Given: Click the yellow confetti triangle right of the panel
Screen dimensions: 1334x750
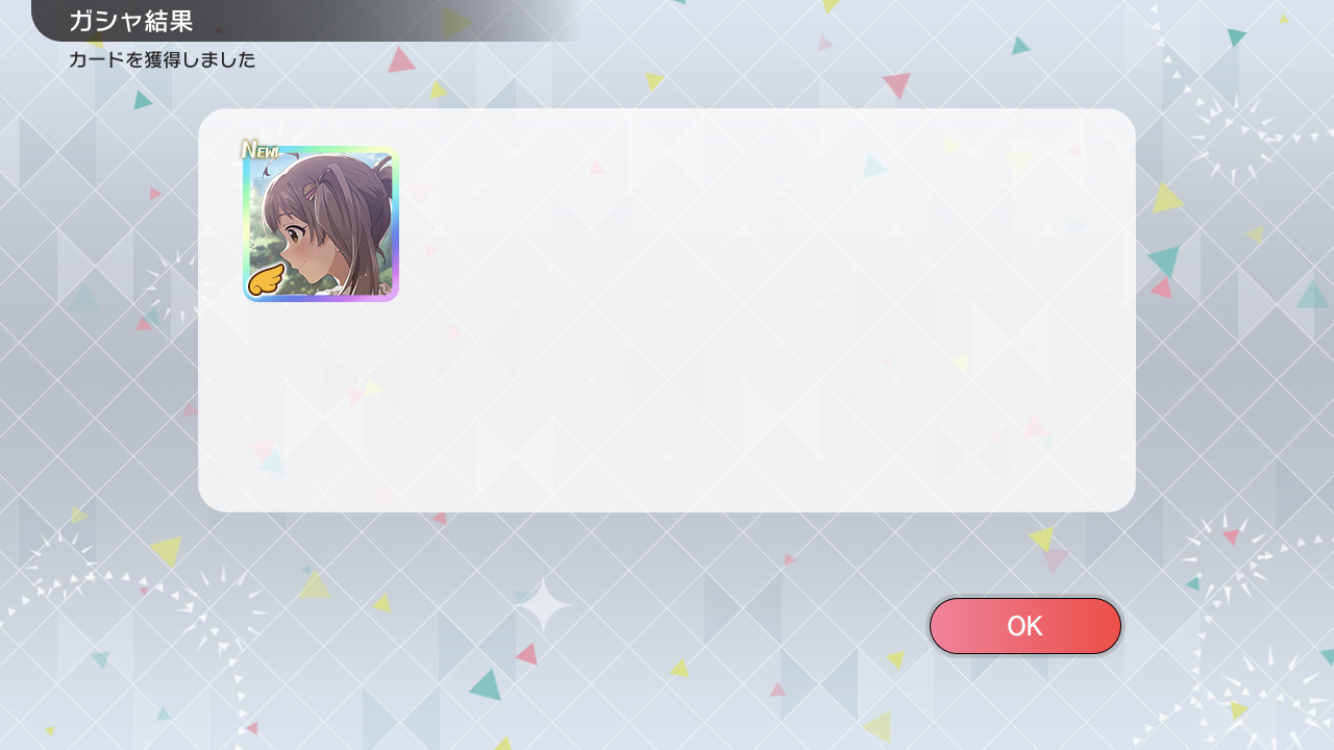Looking at the screenshot, I should click(x=1168, y=198).
